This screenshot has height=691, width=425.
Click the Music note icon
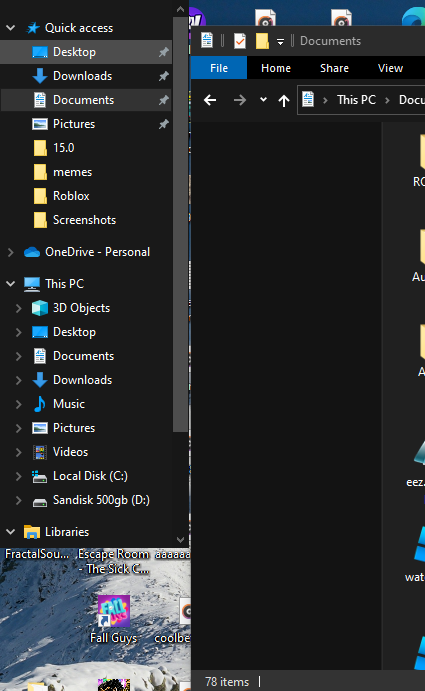tap(40, 404)
